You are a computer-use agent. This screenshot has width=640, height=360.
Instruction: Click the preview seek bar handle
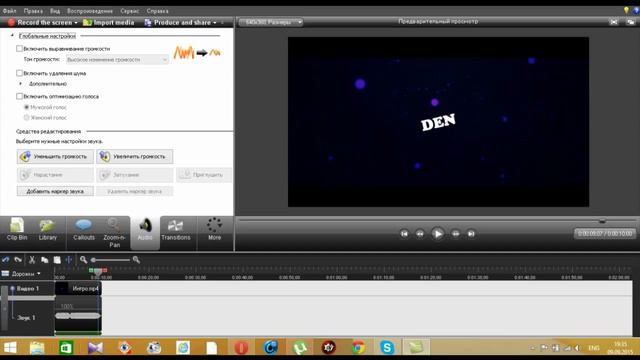pyautogui.click(x=602, y=221)
